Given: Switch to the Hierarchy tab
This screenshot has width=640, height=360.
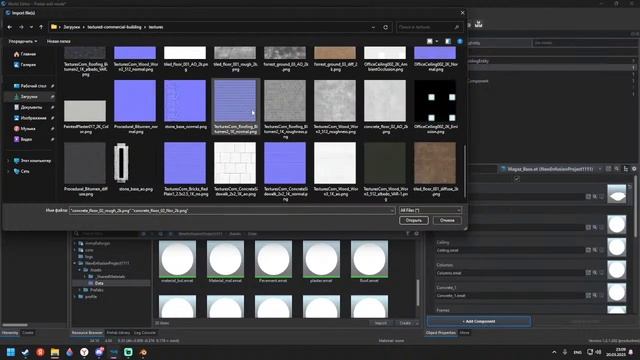Looking at the screenshot, I should [10, 333].
